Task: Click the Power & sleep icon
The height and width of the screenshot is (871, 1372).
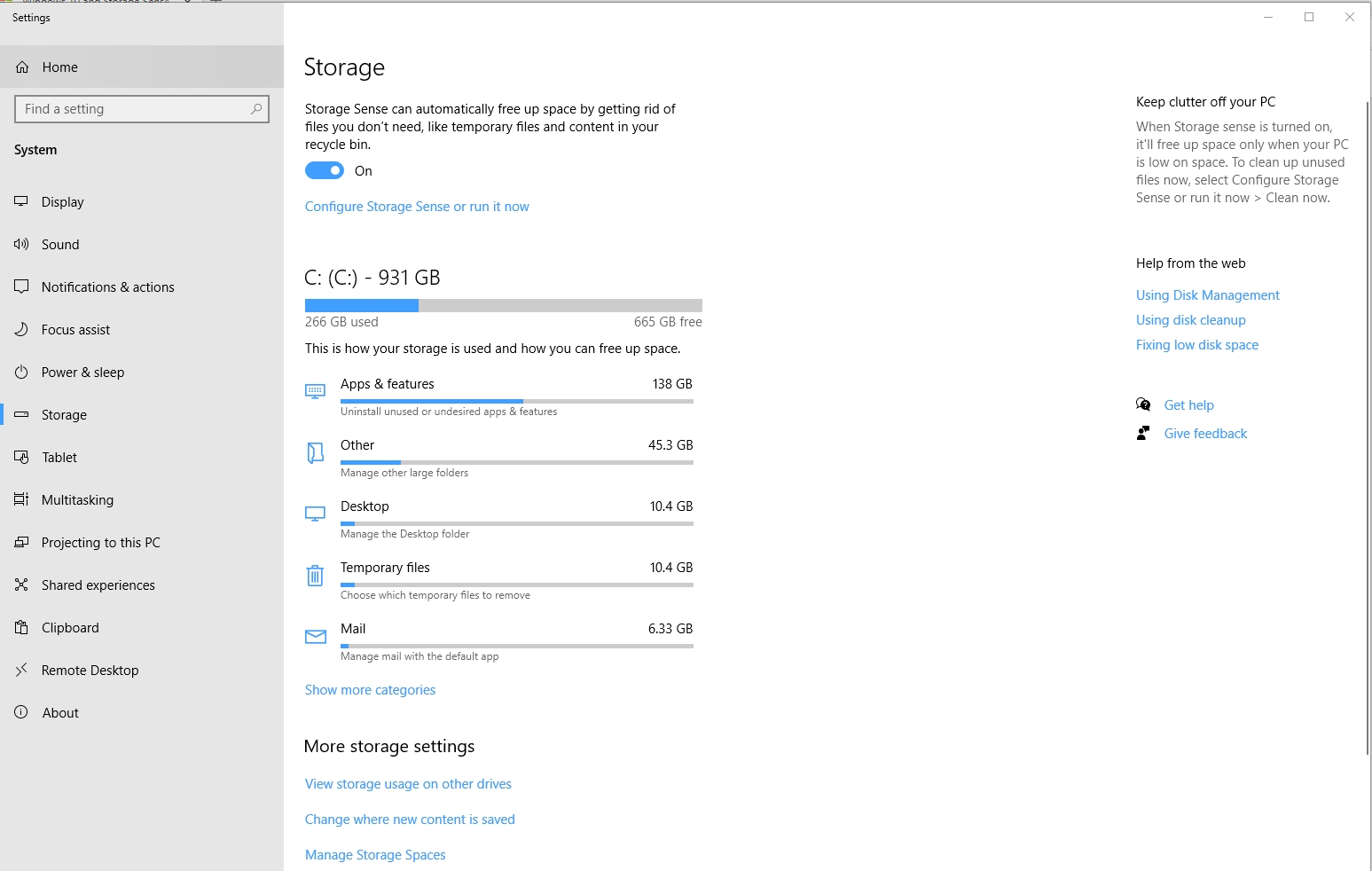Action: (21, 372)
